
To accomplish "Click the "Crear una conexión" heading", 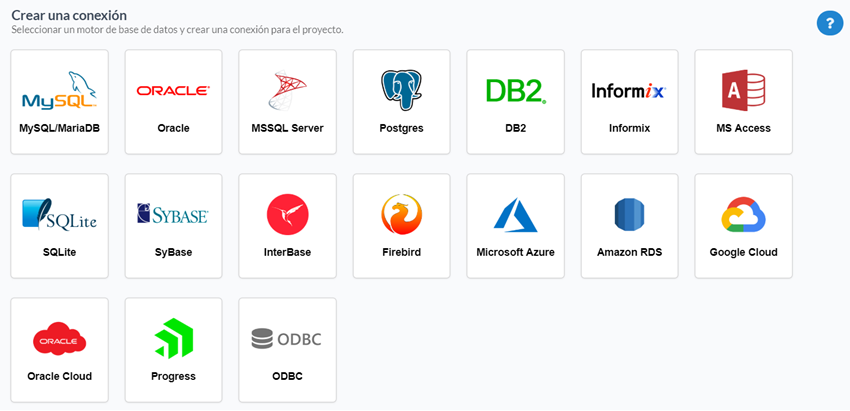I will coord(69,15).
